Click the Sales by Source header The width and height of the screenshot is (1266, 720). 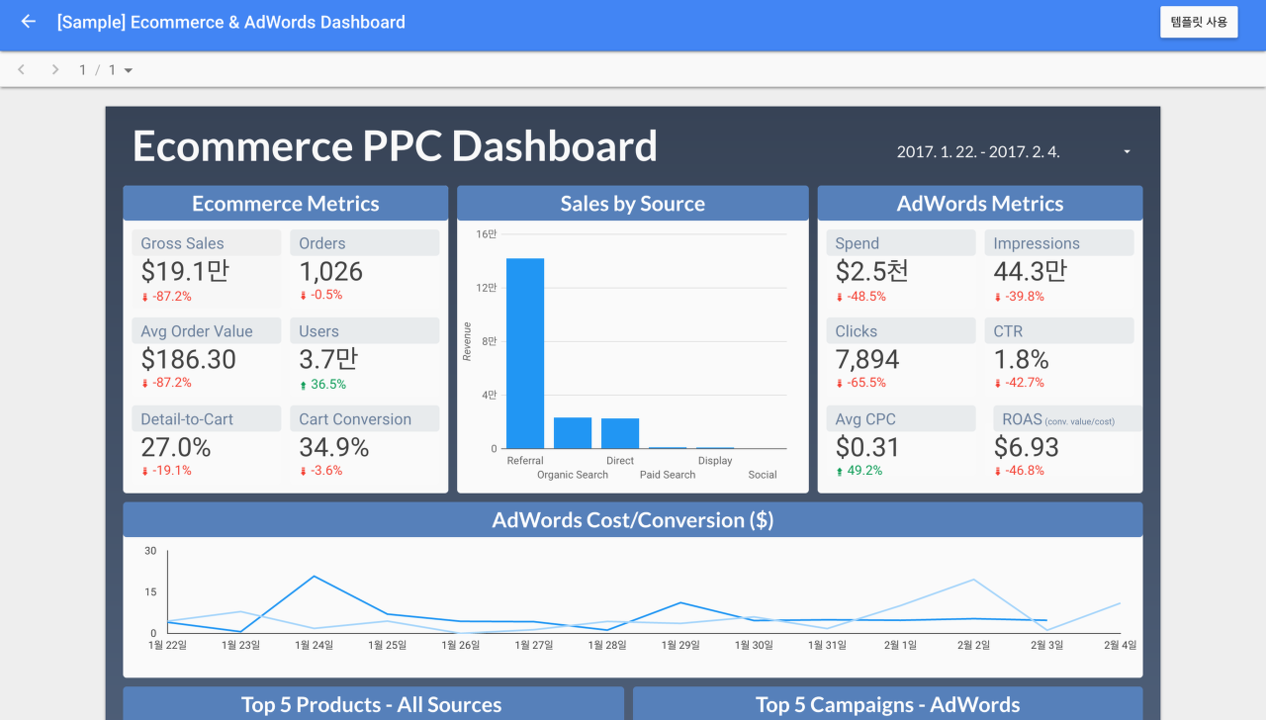(633, 203)
